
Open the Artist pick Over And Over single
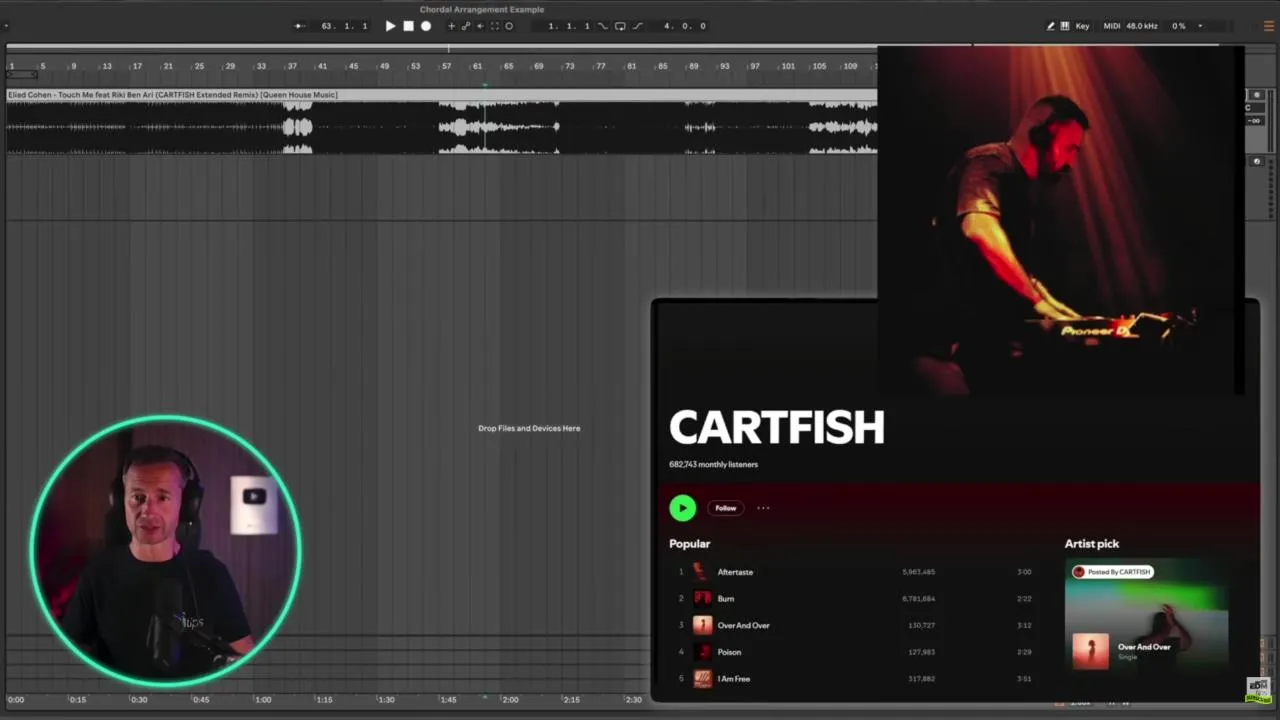tap(1144, 647)
